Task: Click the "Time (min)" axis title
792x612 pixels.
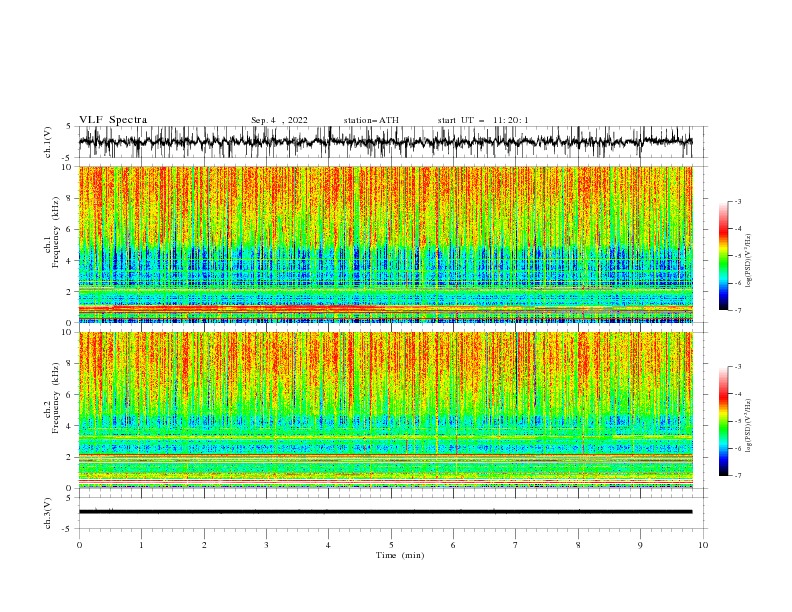Action: [x=400, y=555]
